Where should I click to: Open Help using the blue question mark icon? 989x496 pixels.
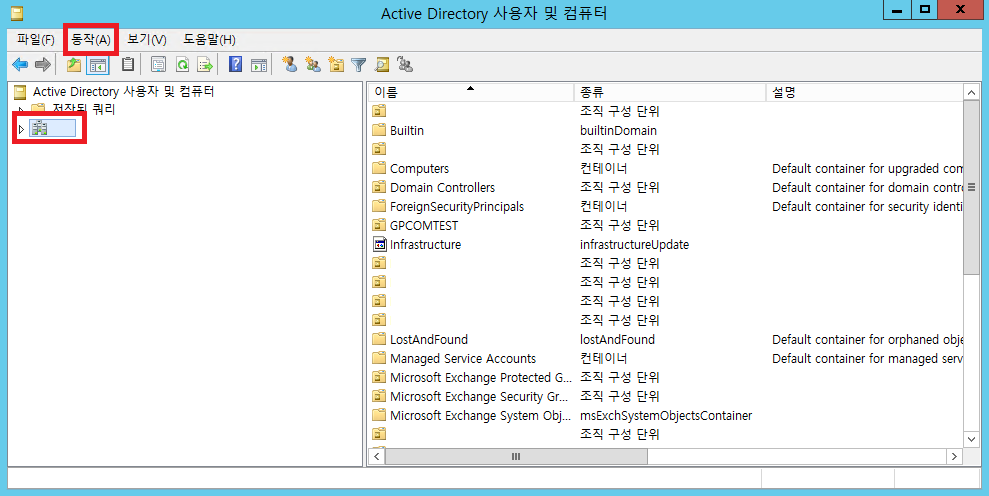click(235, 64)
